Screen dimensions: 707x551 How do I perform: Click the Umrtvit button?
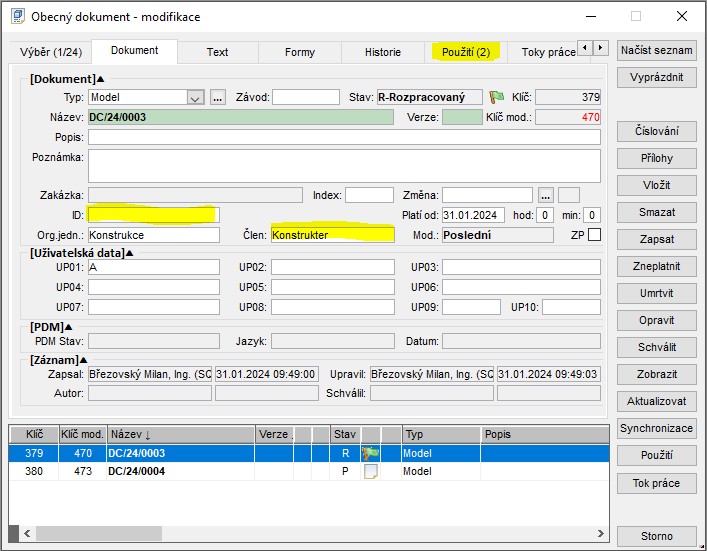point(656,294)
